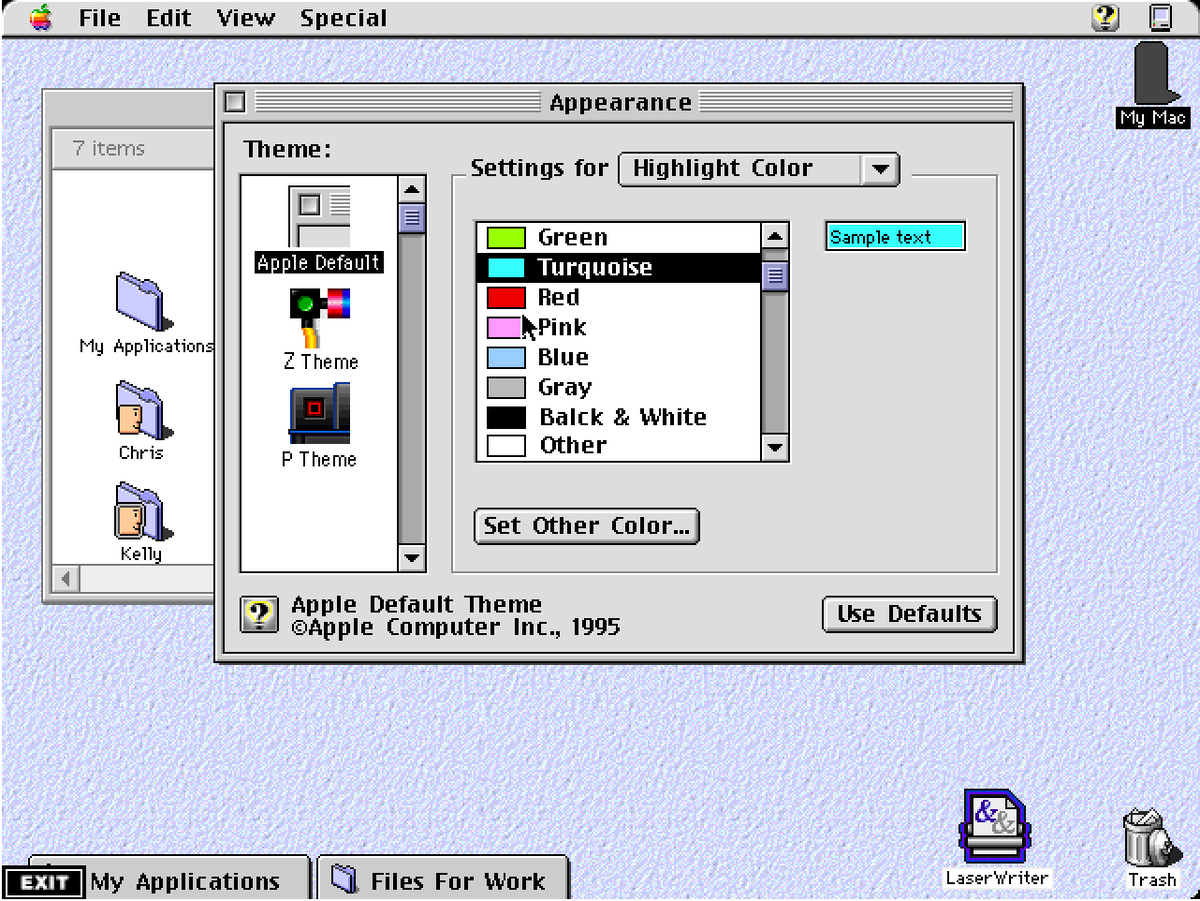Select the Balck & White color row
Image resolution: width=1200 pixels, height=901 pixels.
(619, 417)
